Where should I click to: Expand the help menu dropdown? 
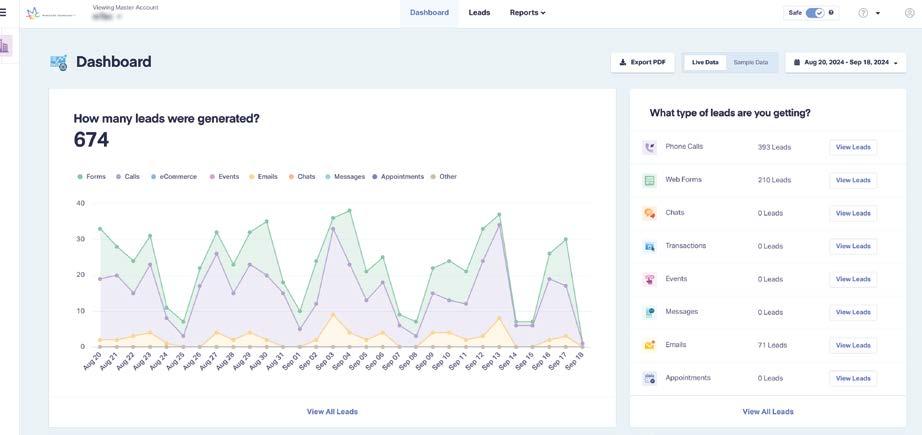[869, 13]
